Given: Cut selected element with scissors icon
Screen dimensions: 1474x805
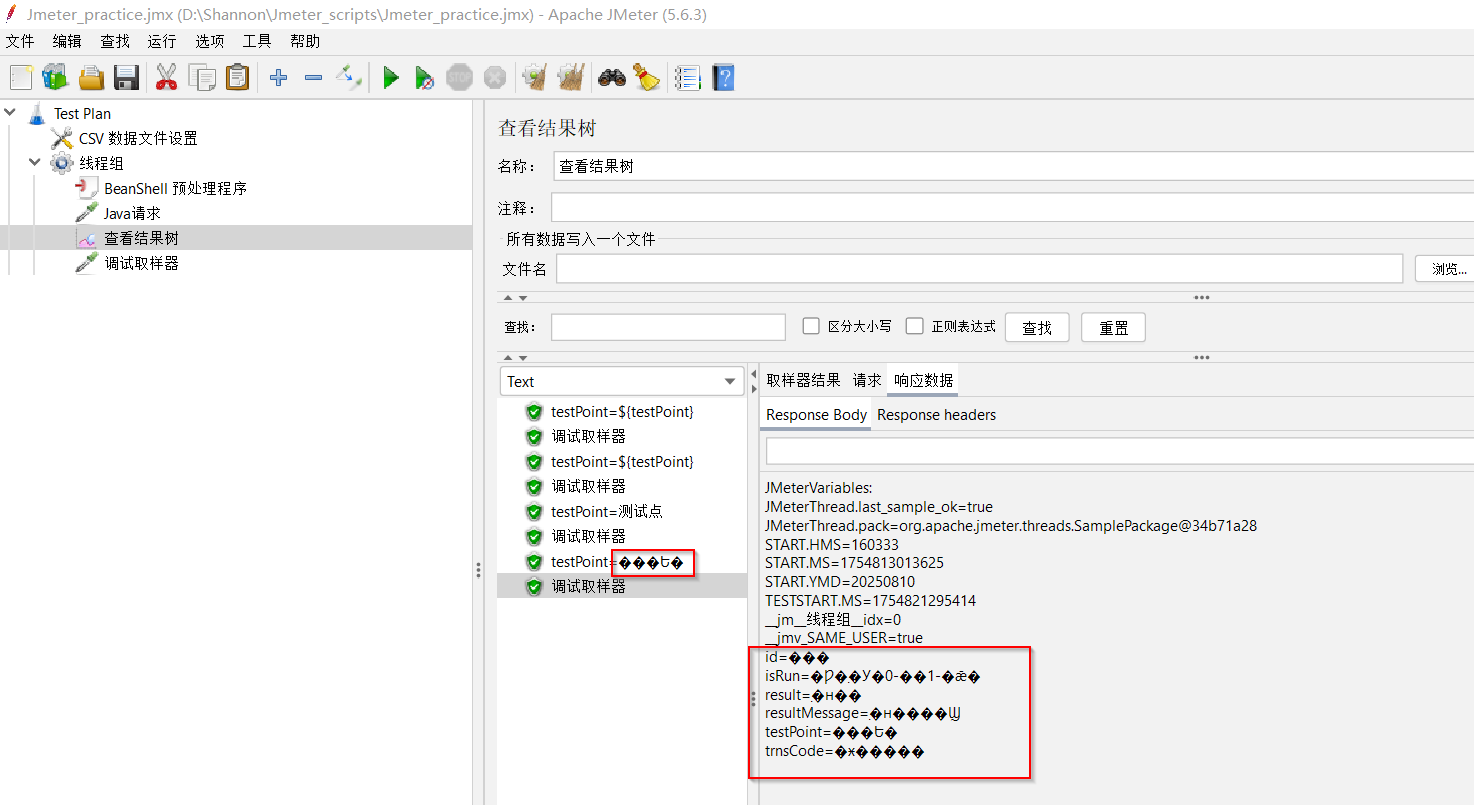Looking at the screenshot, I should point(166,77).
